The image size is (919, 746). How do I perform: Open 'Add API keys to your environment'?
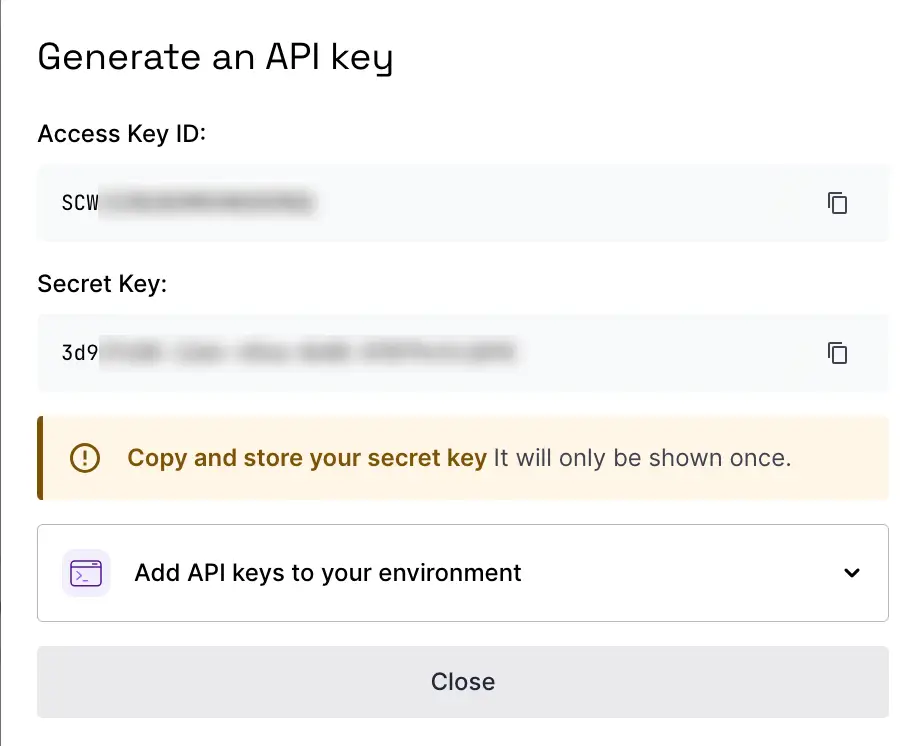tap(328, 573)
